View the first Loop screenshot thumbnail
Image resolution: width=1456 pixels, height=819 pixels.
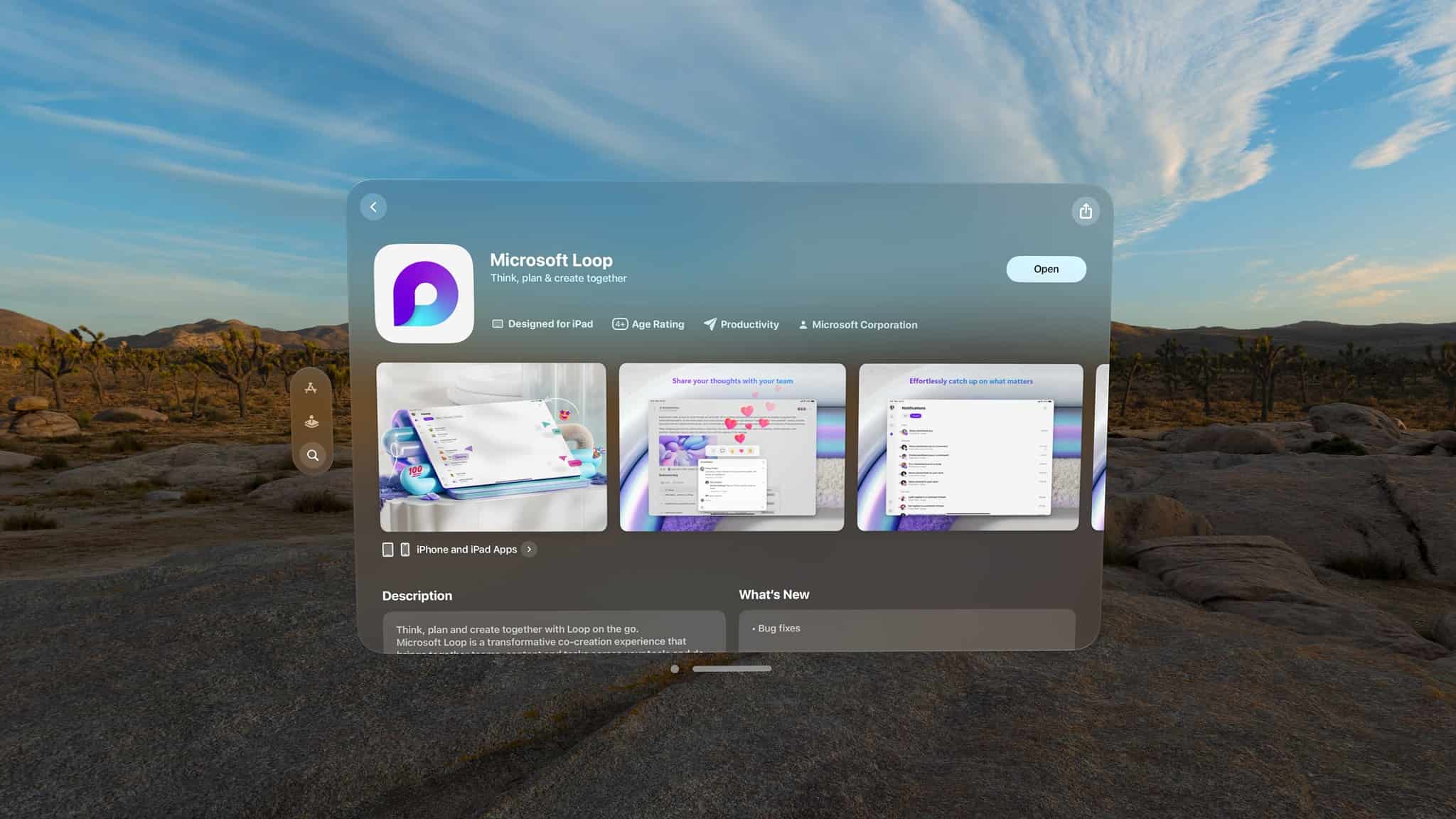pyautogui.click(x=492, y=447)
